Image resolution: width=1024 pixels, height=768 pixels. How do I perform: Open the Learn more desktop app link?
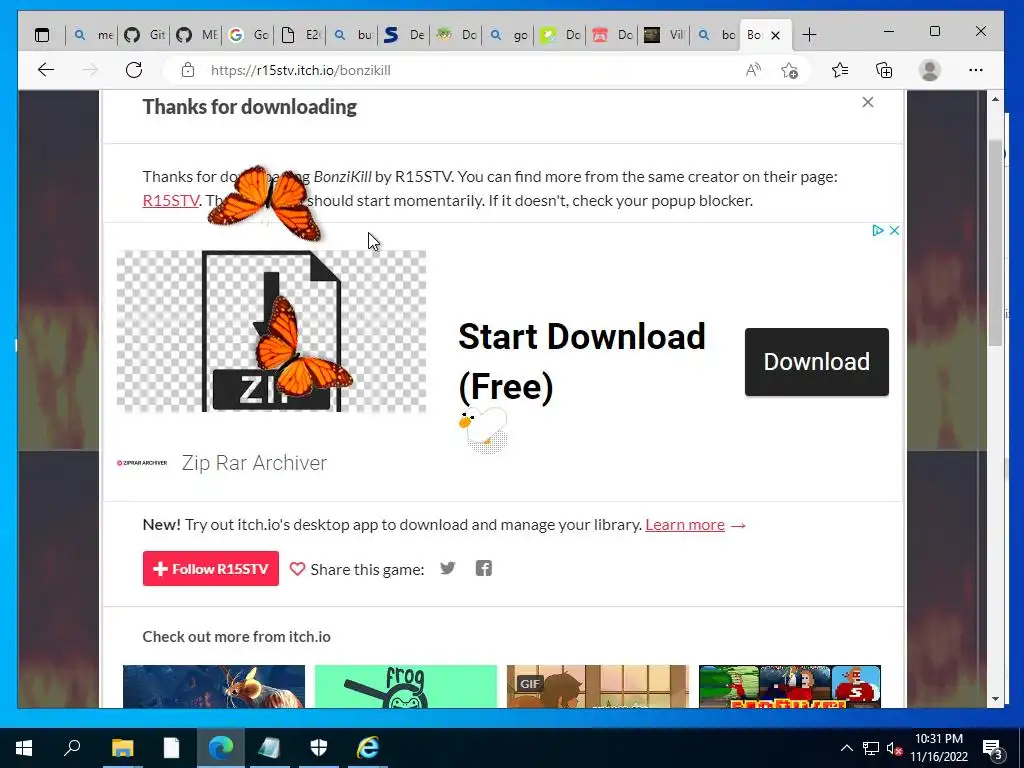click(x=684, y=524)
